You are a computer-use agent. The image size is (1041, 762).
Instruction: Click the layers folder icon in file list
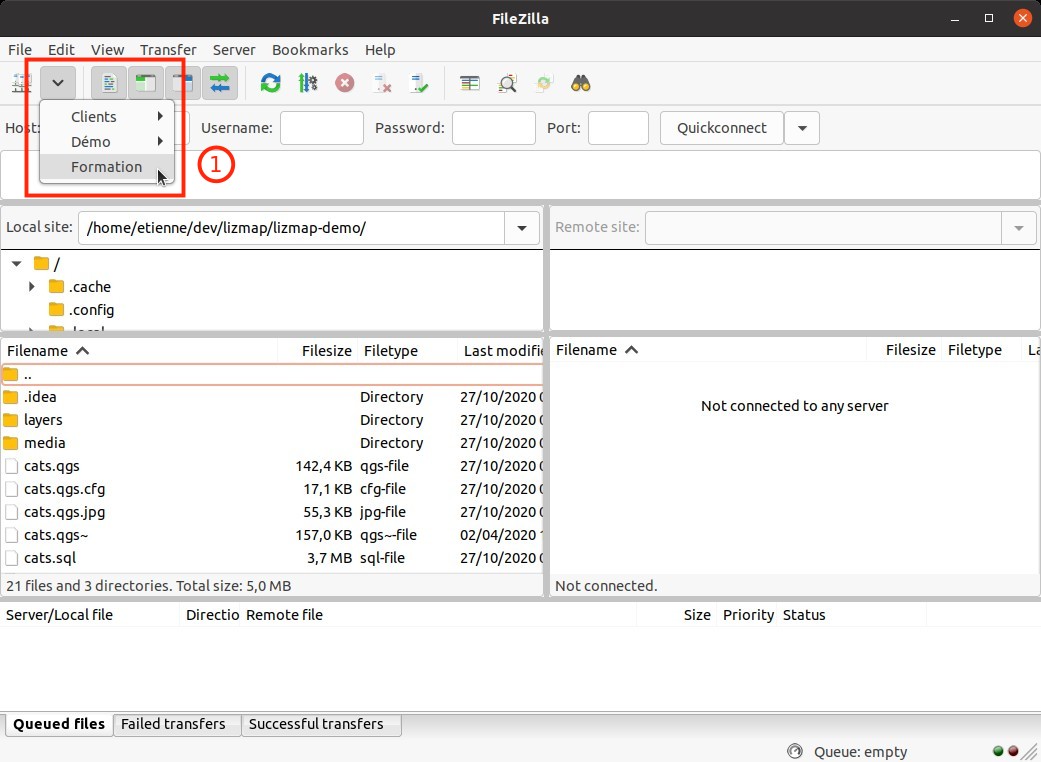pyautogui.click(x=11, y=419)
